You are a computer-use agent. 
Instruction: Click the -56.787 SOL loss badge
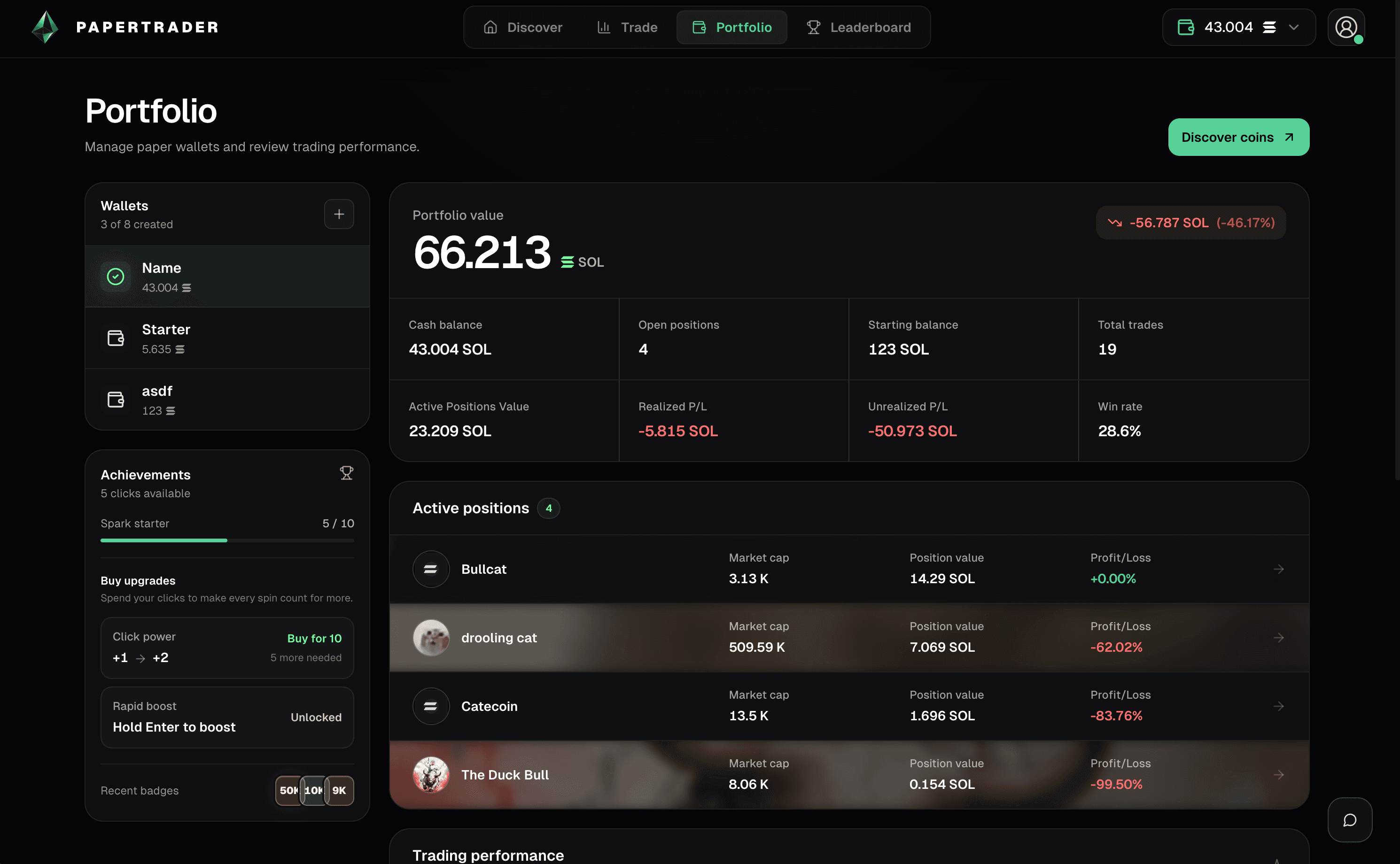1191,223
